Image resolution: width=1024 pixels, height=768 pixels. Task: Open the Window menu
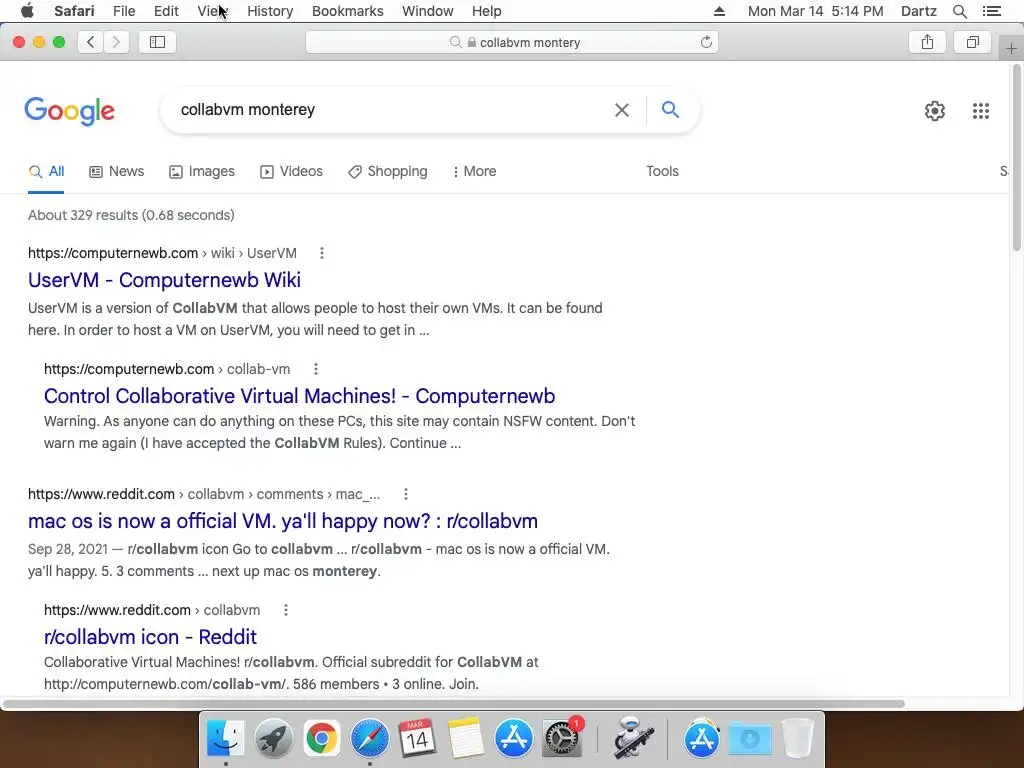click(428, 11)
